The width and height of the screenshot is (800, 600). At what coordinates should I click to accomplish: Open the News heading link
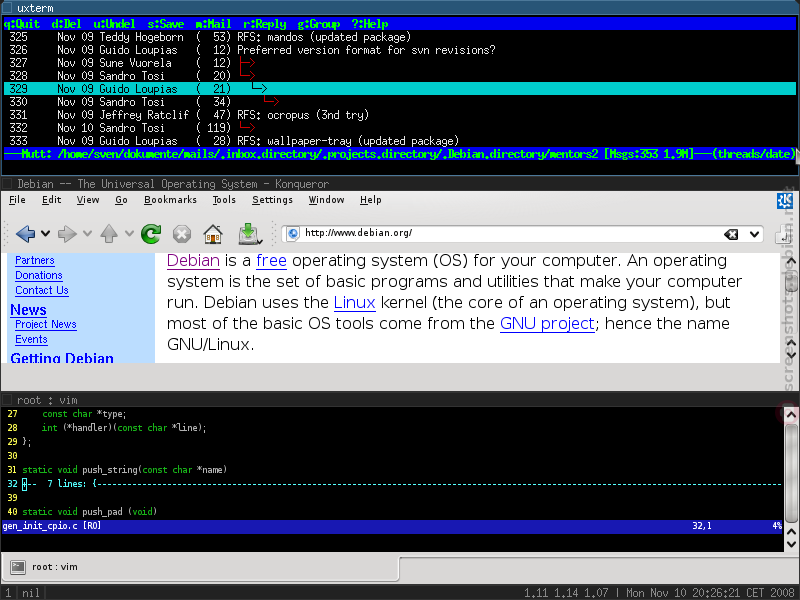click(29, 310)
